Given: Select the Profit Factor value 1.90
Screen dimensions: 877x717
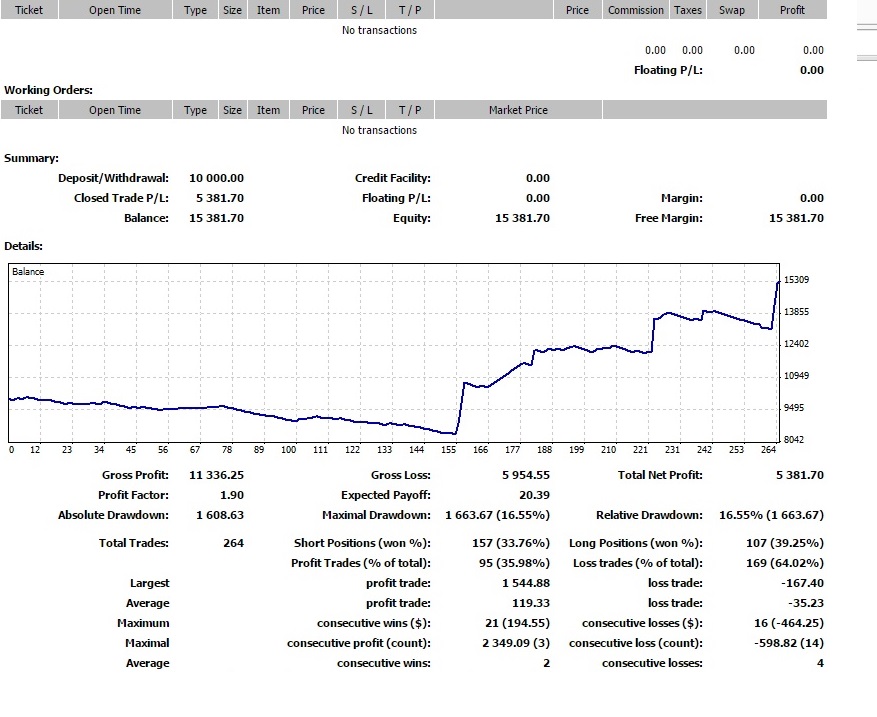Looking at the screenshot, I should [231, 495].
